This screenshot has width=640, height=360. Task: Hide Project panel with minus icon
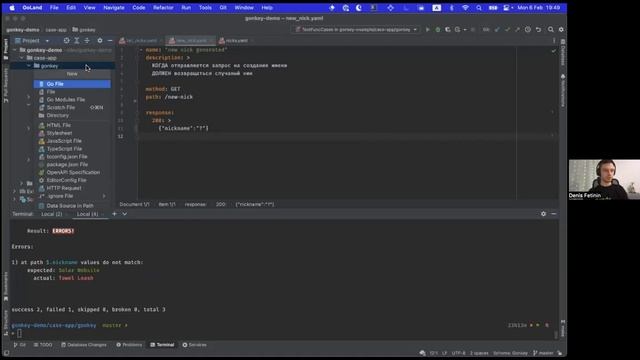[110, 40]
